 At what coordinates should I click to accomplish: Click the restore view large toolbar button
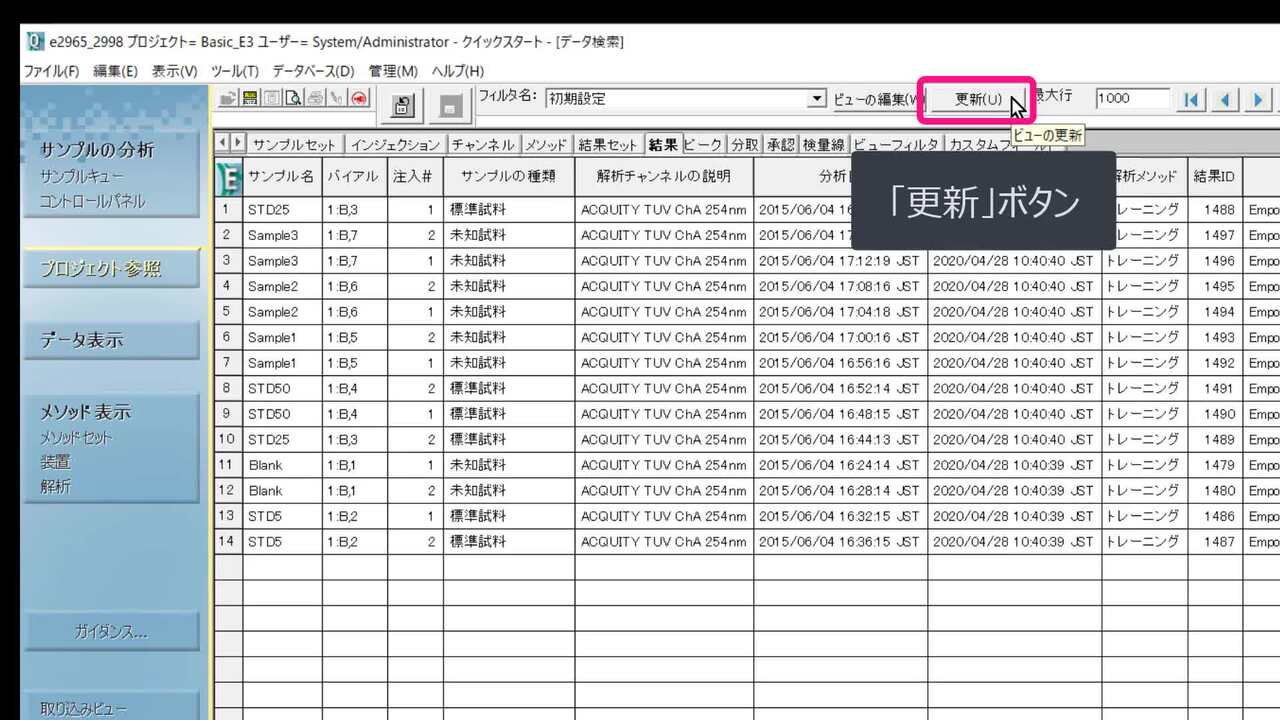point(403,106)
